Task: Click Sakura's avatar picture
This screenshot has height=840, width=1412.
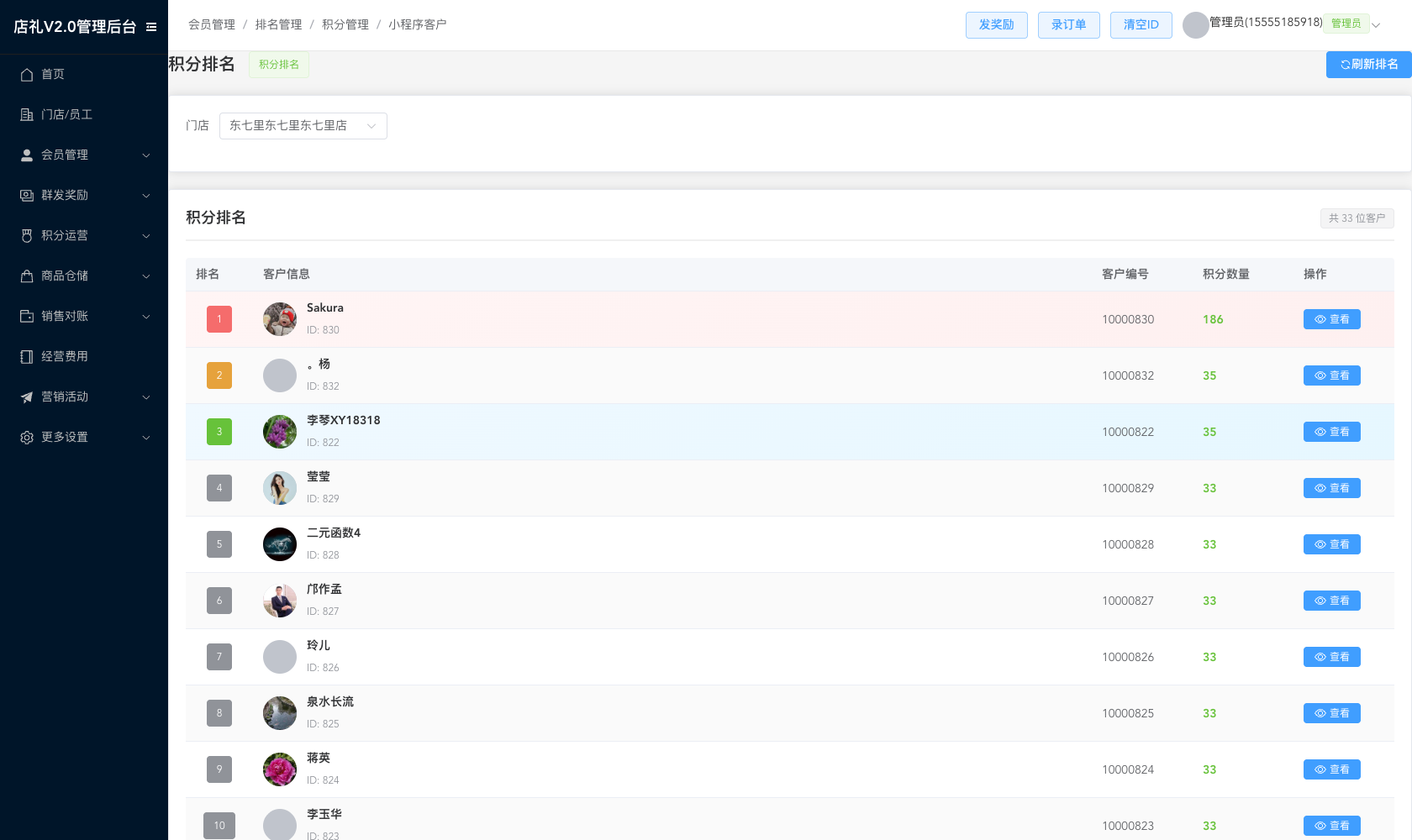Action: 280,319
